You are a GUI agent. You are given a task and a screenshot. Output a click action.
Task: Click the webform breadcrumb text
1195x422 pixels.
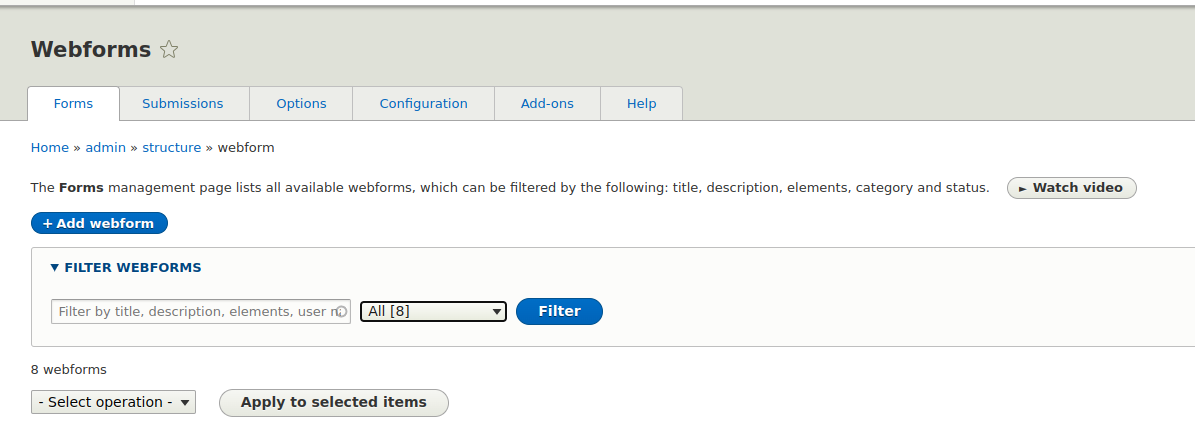click(x=246, y=148)
